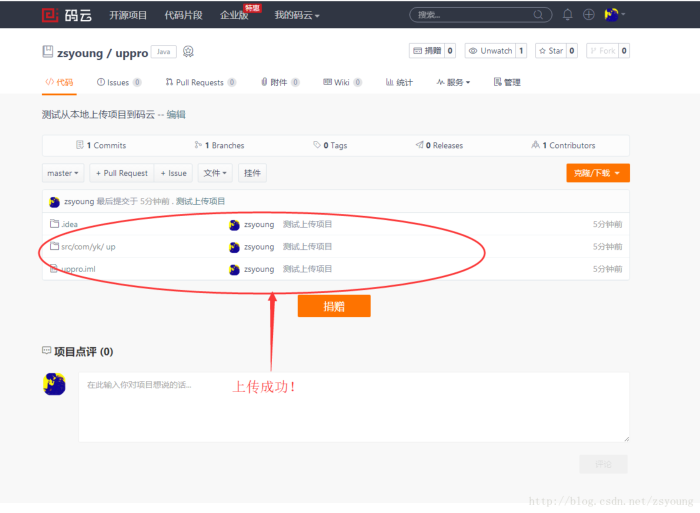The image size is (700, 513).
Task: View the 1 Commits link
Action: 104,145
